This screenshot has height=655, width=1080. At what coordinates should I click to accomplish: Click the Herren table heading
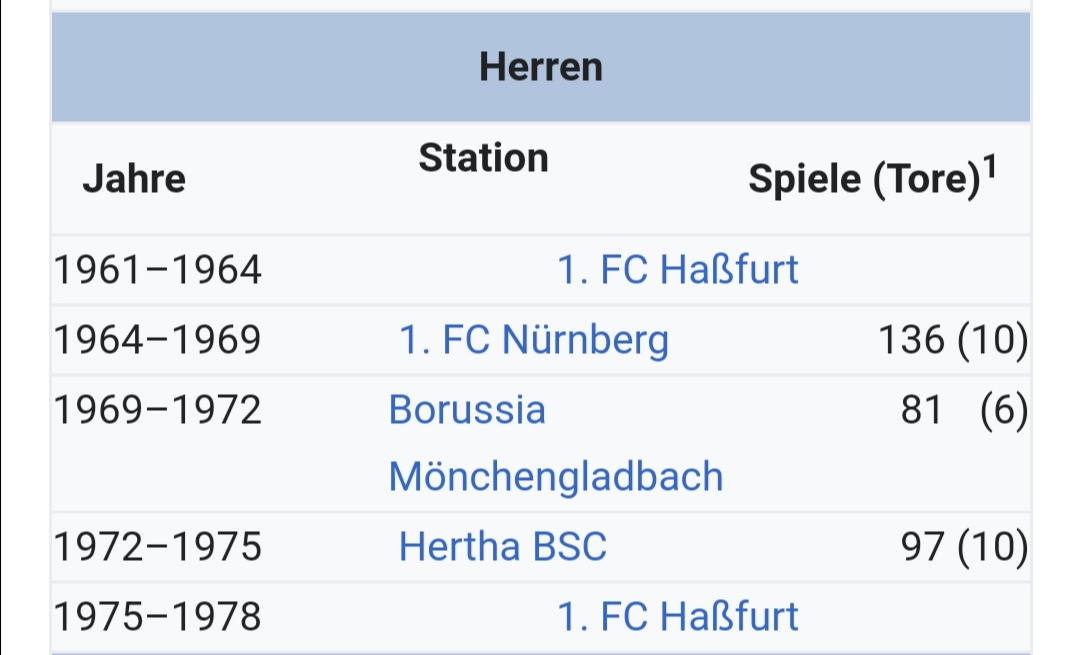click(541, 67)
